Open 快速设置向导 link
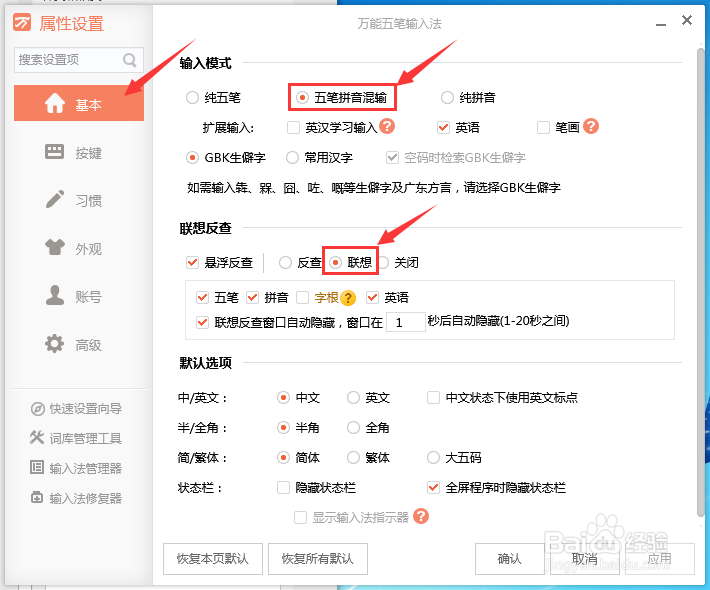Viewport: 710px width, 590px height. [86, 409]
